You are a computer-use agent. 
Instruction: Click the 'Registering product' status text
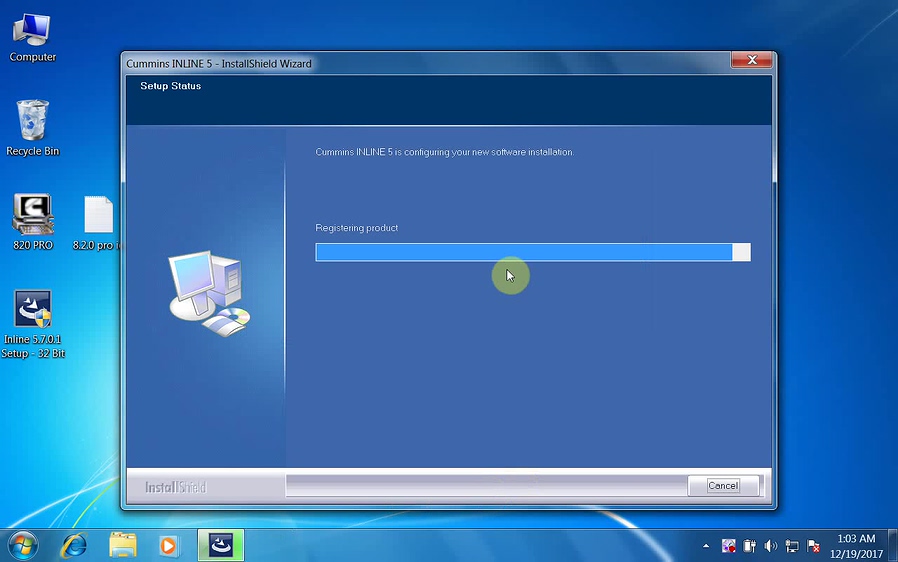click(x=356, y=228)
